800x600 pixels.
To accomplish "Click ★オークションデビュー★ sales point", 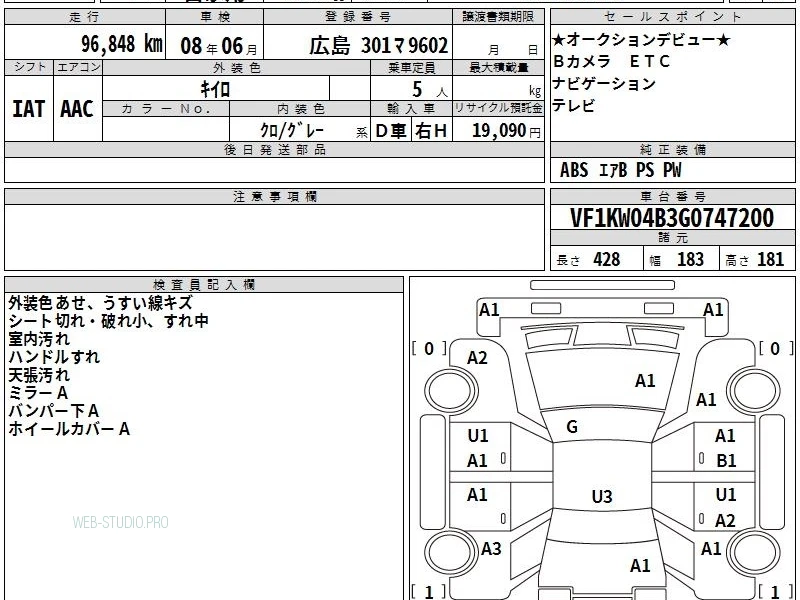I will tap(641, 40).
